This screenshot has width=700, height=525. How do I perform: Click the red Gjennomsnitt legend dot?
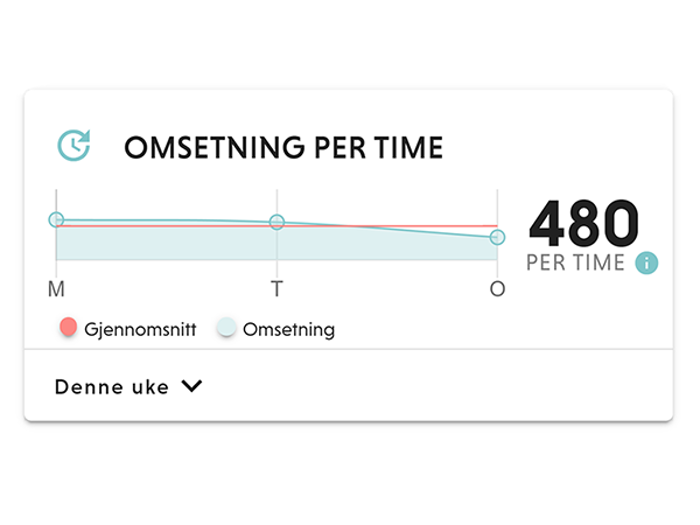68,328
